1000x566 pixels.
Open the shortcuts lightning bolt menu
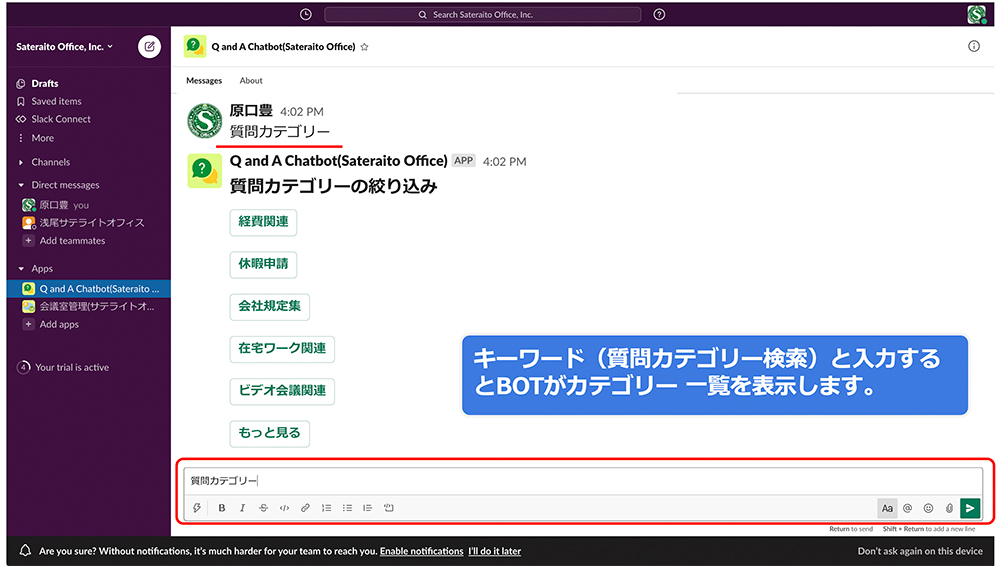[197, 508]
